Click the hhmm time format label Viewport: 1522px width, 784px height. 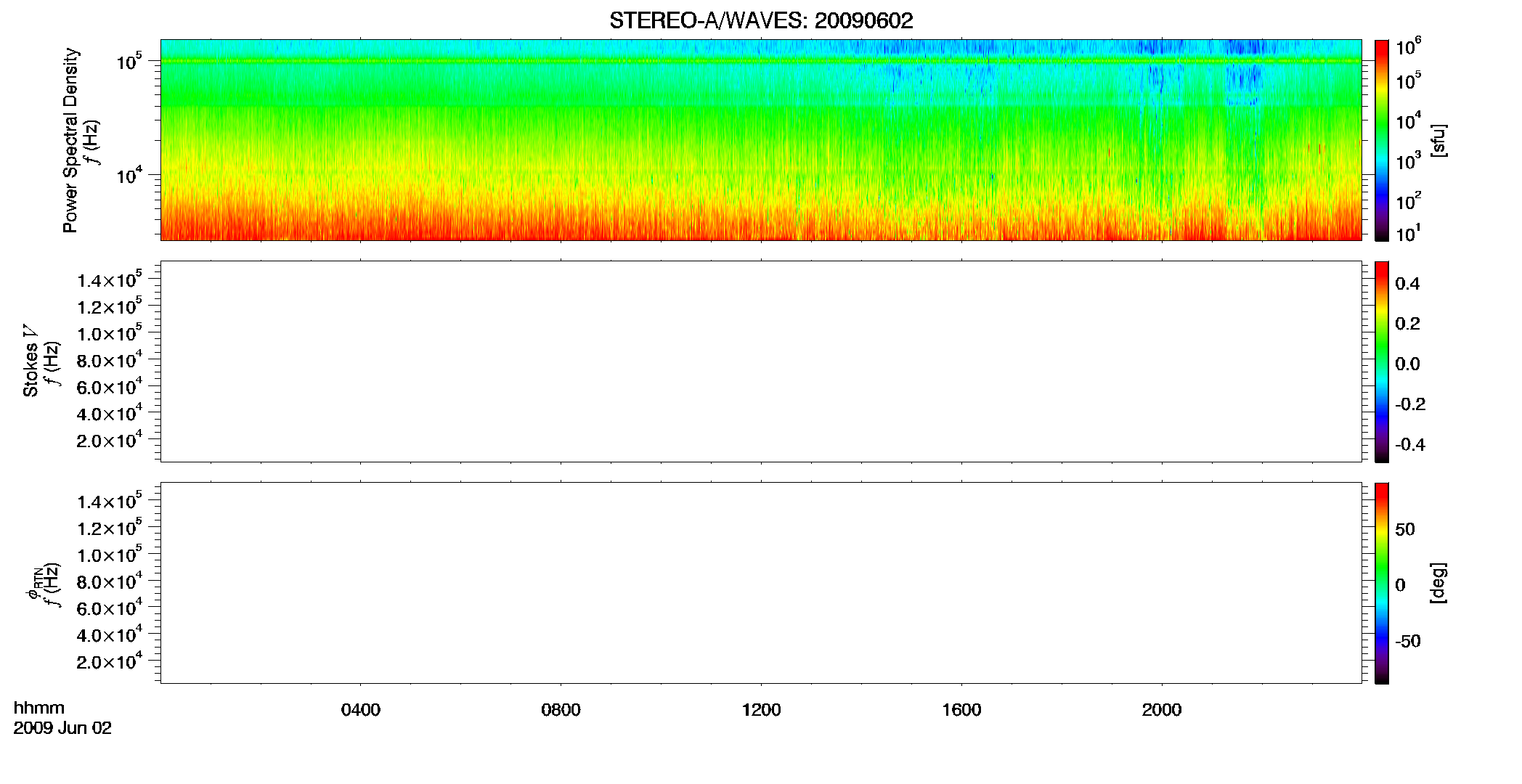(39, 708)
